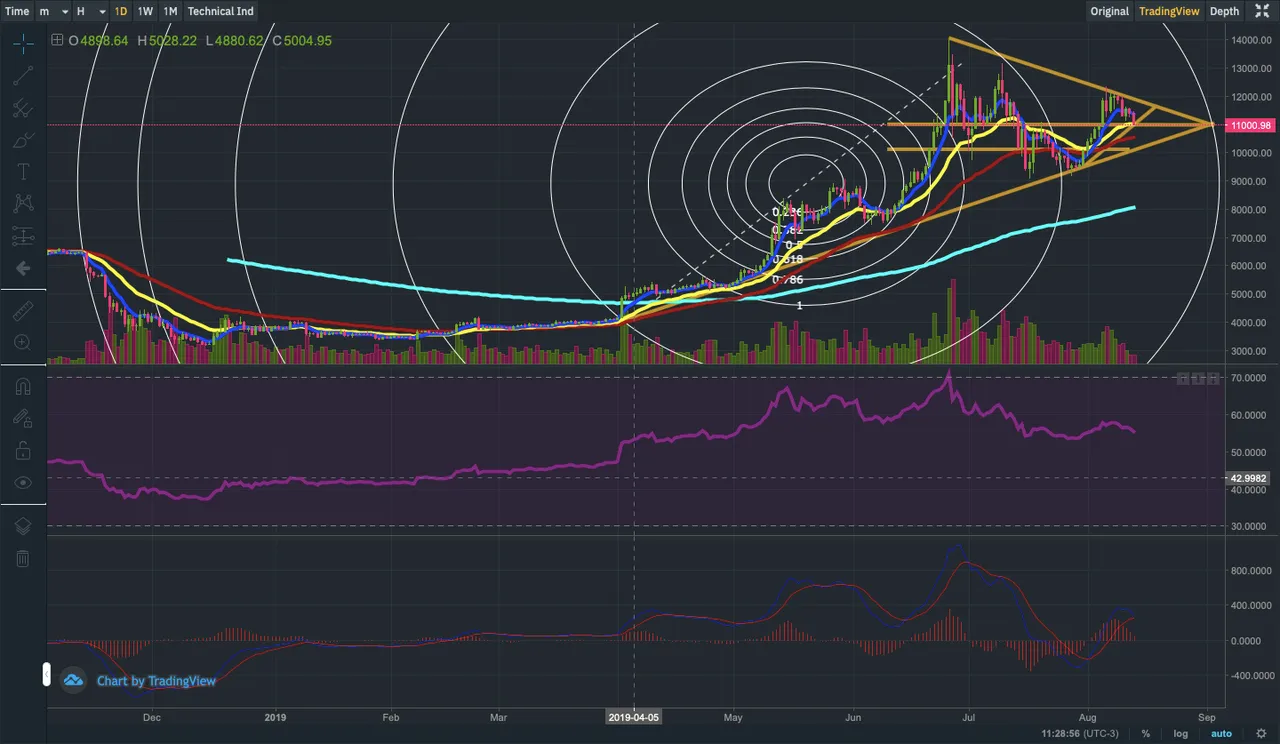Toggle auto scale mode
The height and width of the screenshot is (744, 1280).
pos(1221,734)
